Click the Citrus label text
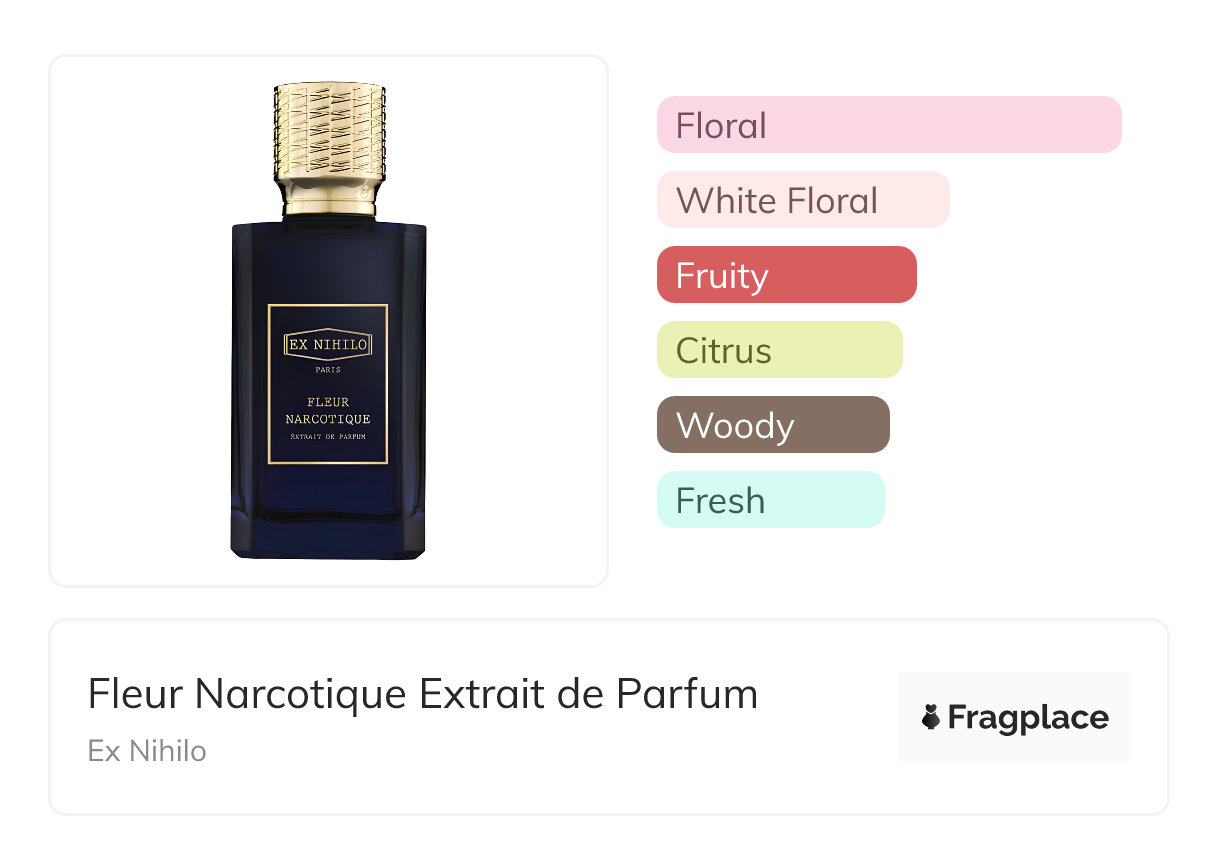Screen dimensions: 1218x864 [x=724, y=351]
